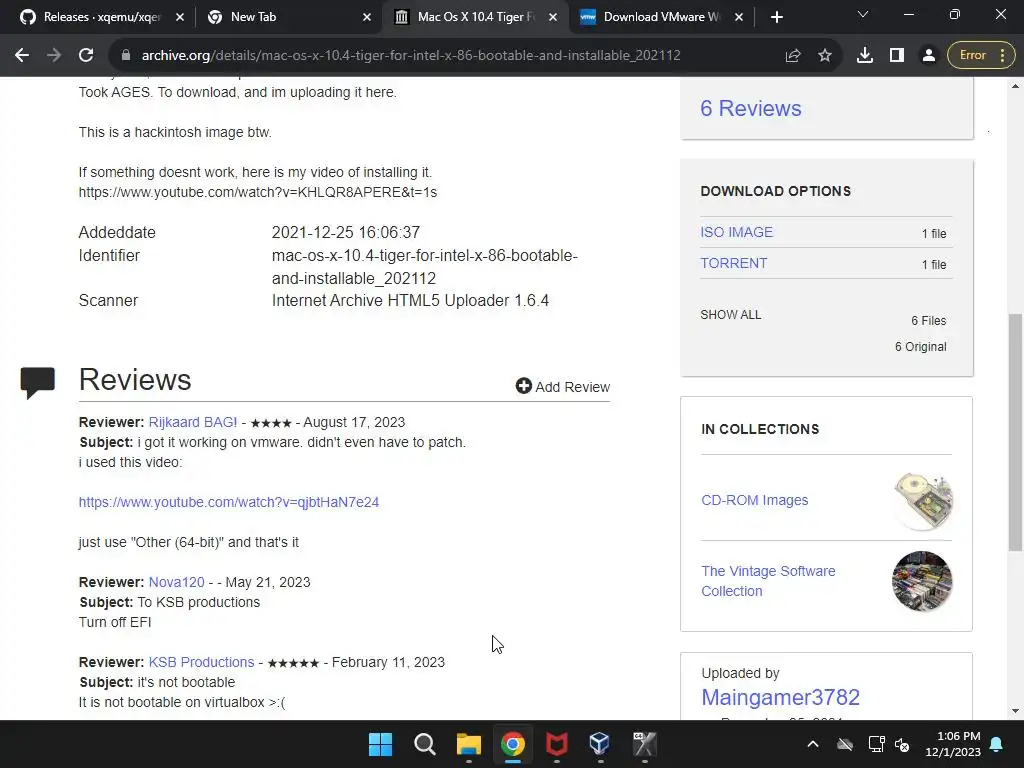1024x768 pixels.
Task: Open CD-ROM Images collection link
Action: pyautogui.click(x=754, y=500)
